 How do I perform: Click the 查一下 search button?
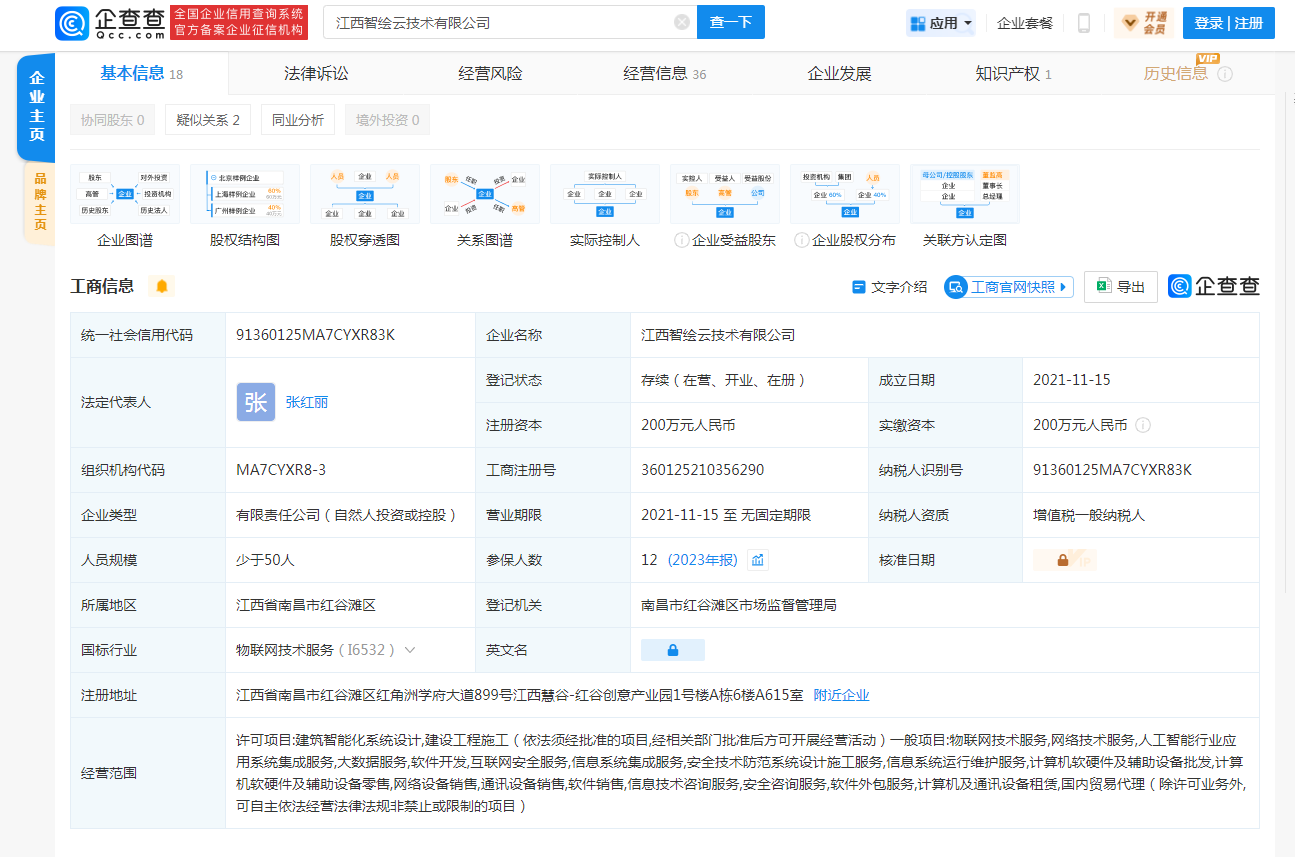tap(731, 22)
